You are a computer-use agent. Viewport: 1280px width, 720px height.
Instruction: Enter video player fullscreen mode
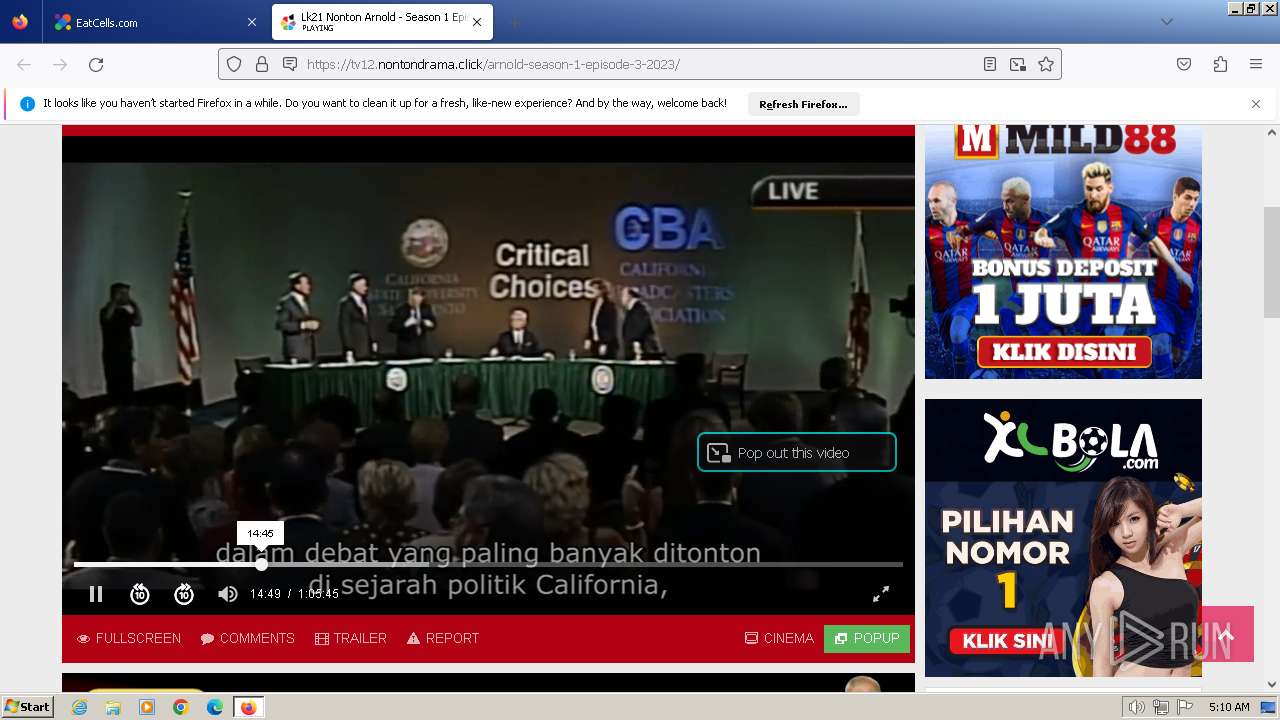881,594
